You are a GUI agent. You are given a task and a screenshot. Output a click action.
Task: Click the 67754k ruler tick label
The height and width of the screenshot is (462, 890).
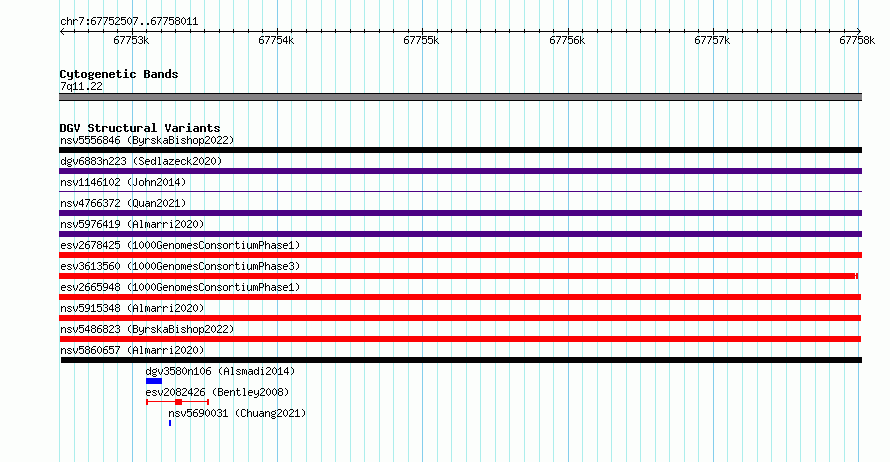click(x=276, y=40)
